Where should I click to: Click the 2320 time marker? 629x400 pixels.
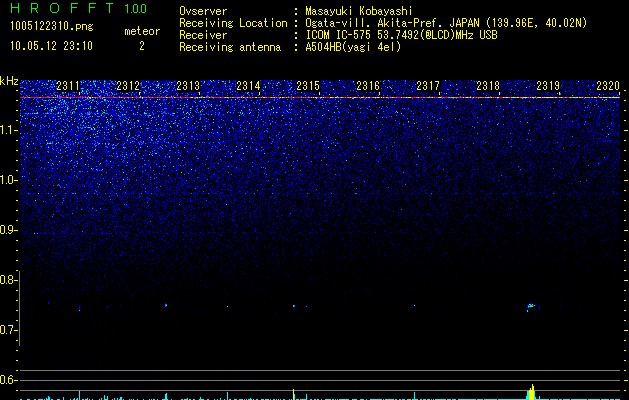[608, 86]
